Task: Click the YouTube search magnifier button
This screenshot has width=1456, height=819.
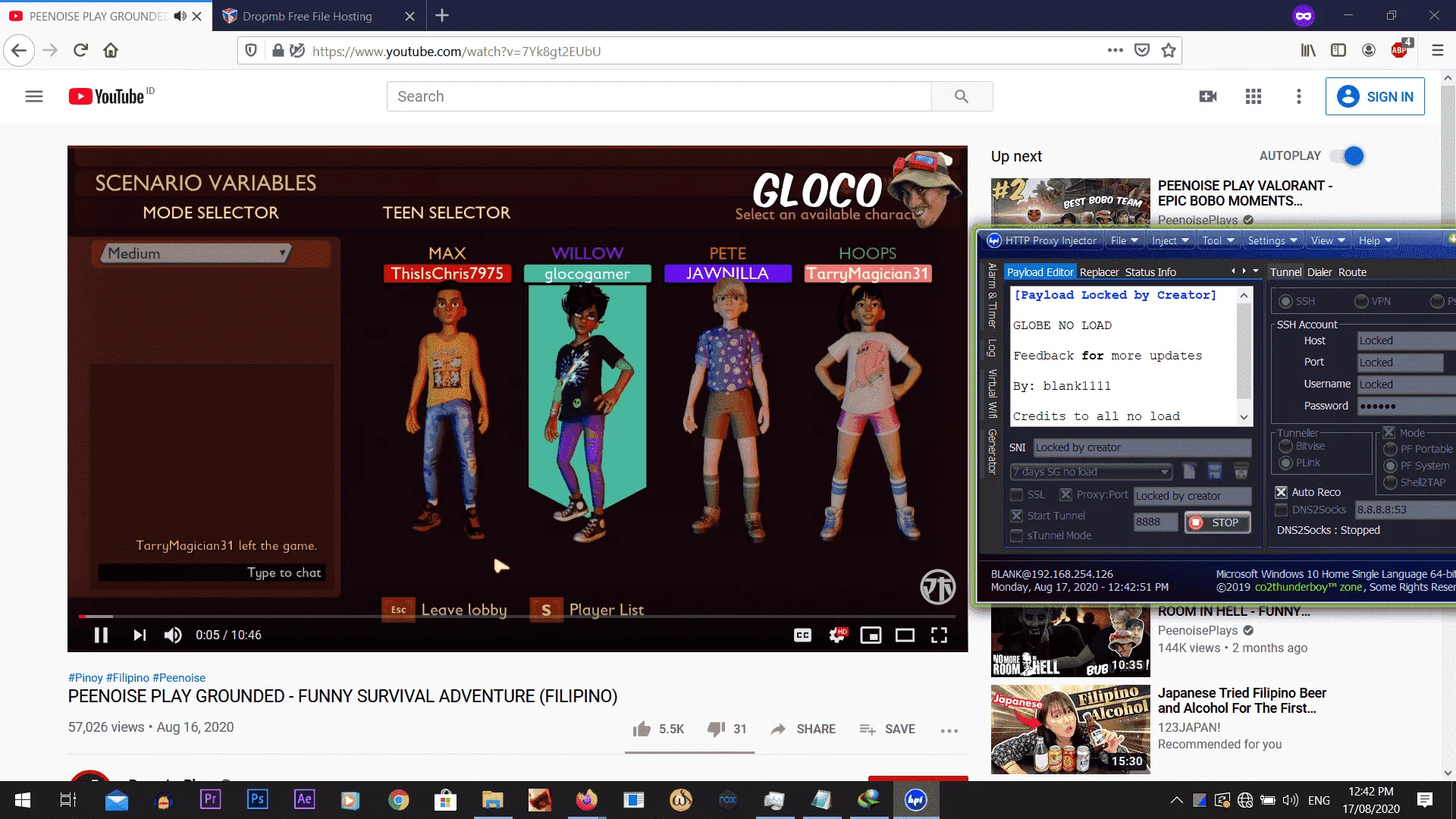Action: [962, 96]
